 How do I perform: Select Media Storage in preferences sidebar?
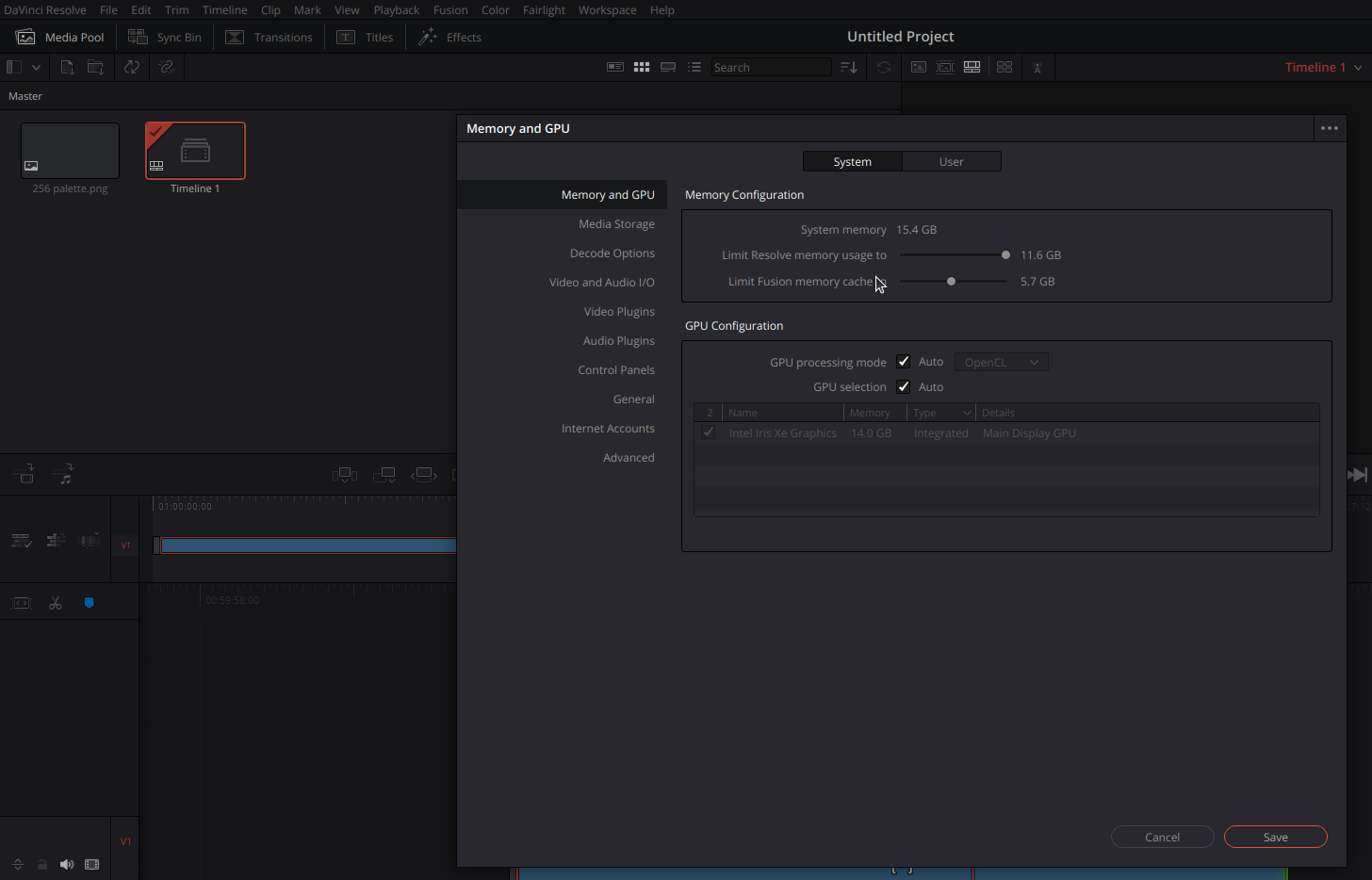[x=616, y=224]
